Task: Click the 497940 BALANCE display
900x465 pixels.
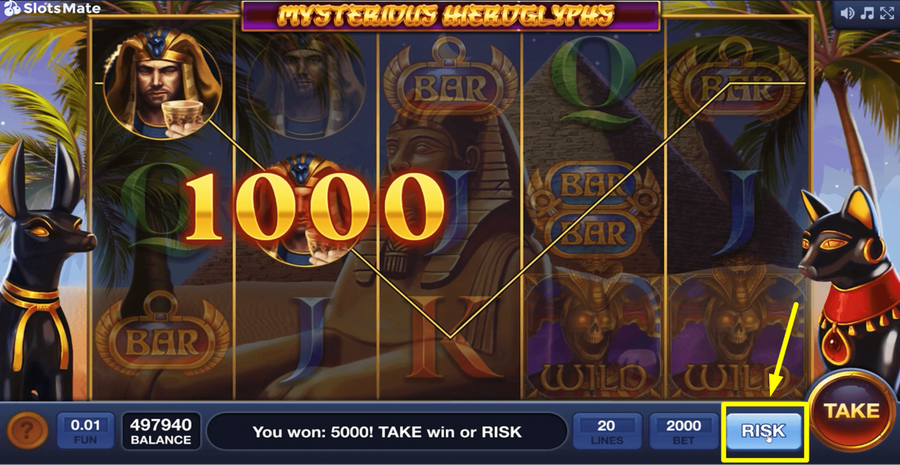Action: 161,431
